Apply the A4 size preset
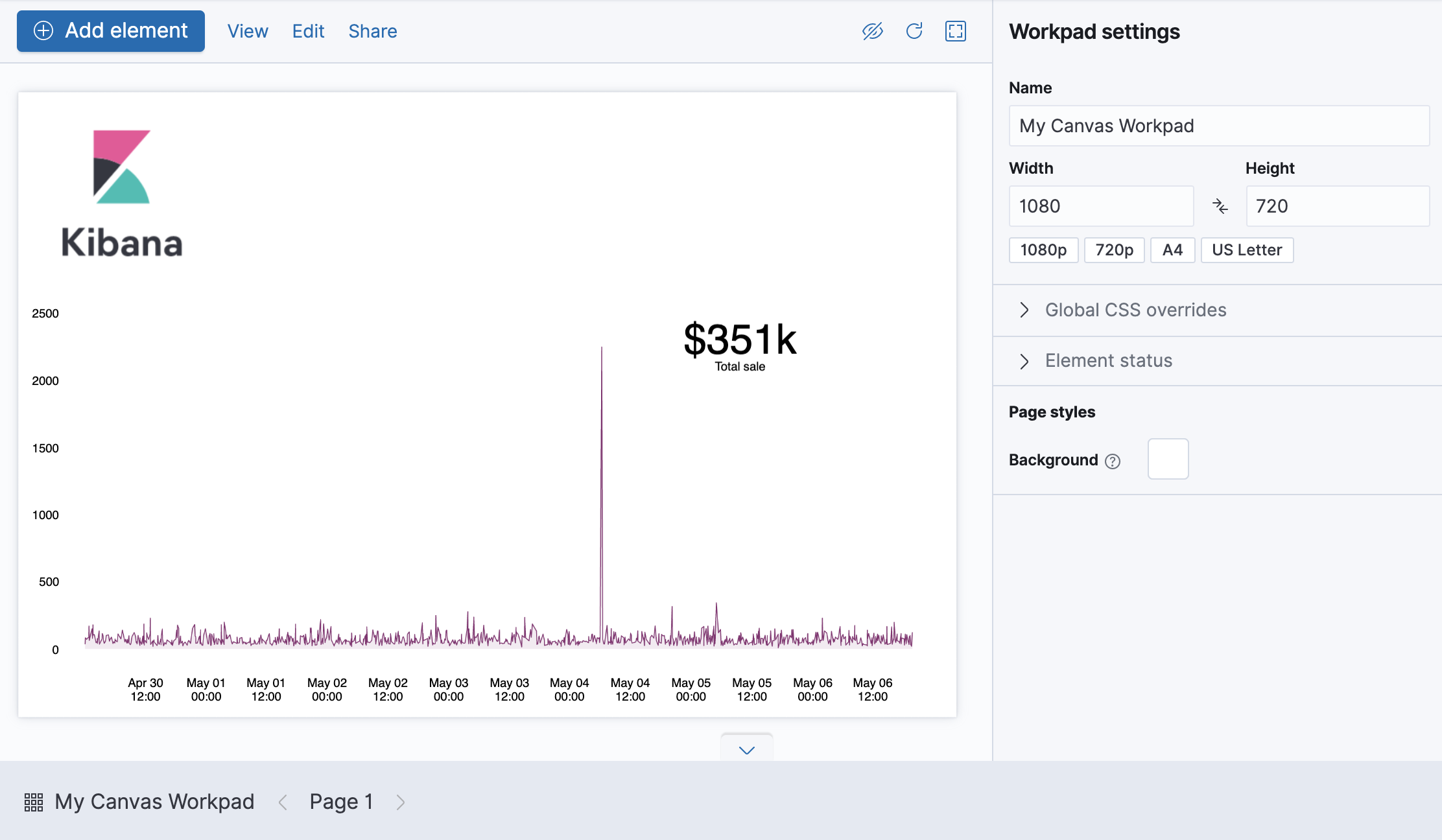The image size is (1442, 840). coord(1172,250)
